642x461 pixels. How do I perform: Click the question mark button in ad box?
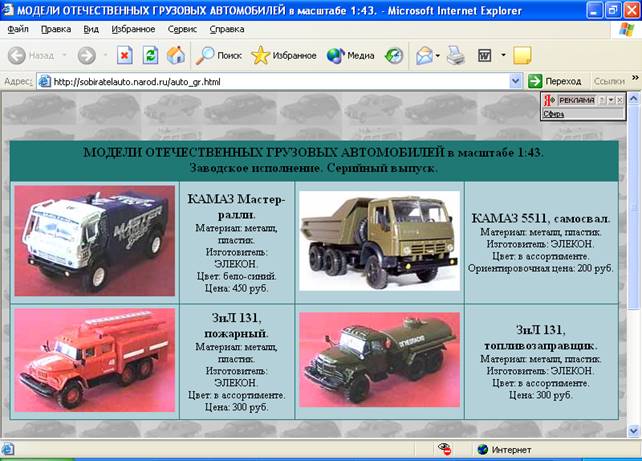pos(602,100)
